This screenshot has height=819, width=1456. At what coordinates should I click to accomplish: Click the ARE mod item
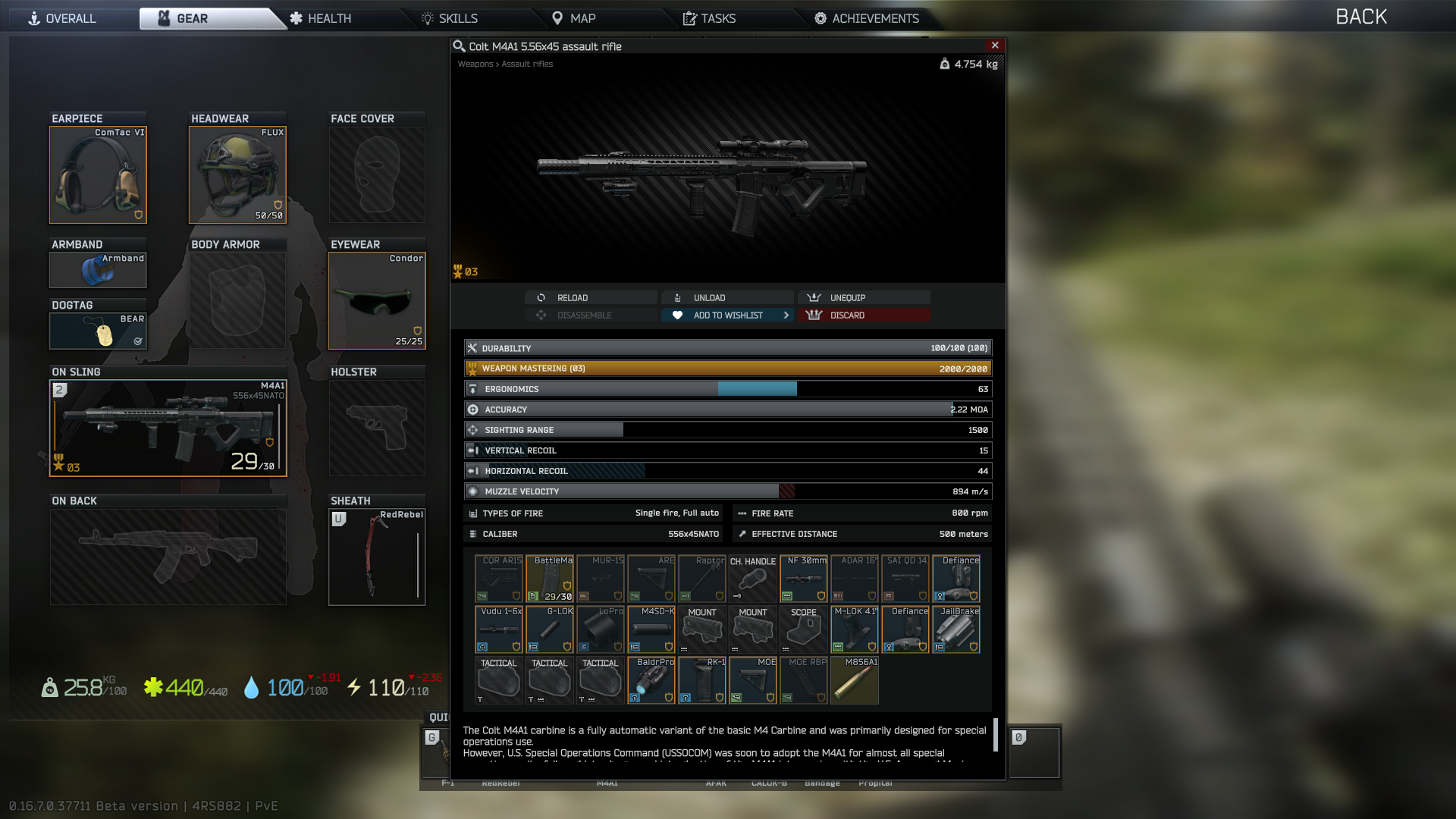coord(651,579)
